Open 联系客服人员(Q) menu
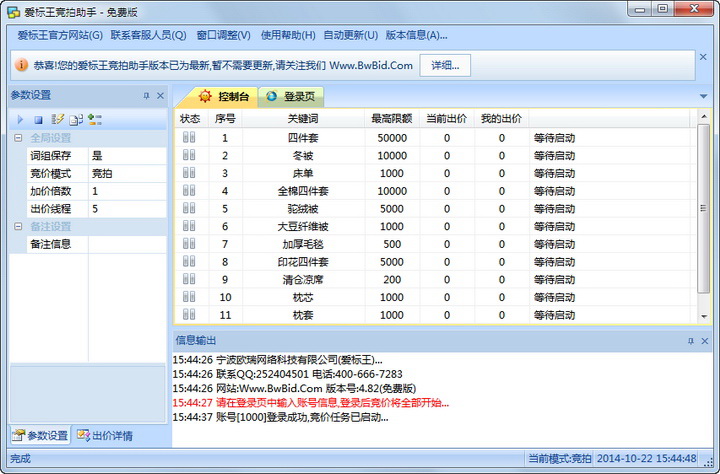The height and width of the screenshot is (474, 720). pos(148,35)
